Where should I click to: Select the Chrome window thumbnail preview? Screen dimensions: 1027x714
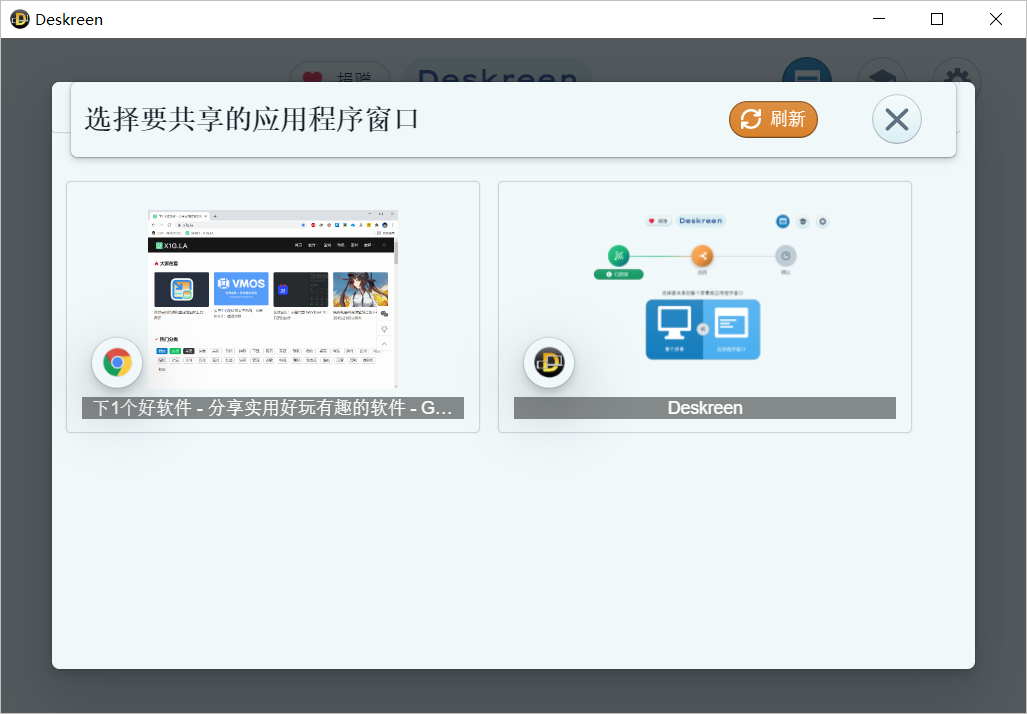tap(272, 300)
